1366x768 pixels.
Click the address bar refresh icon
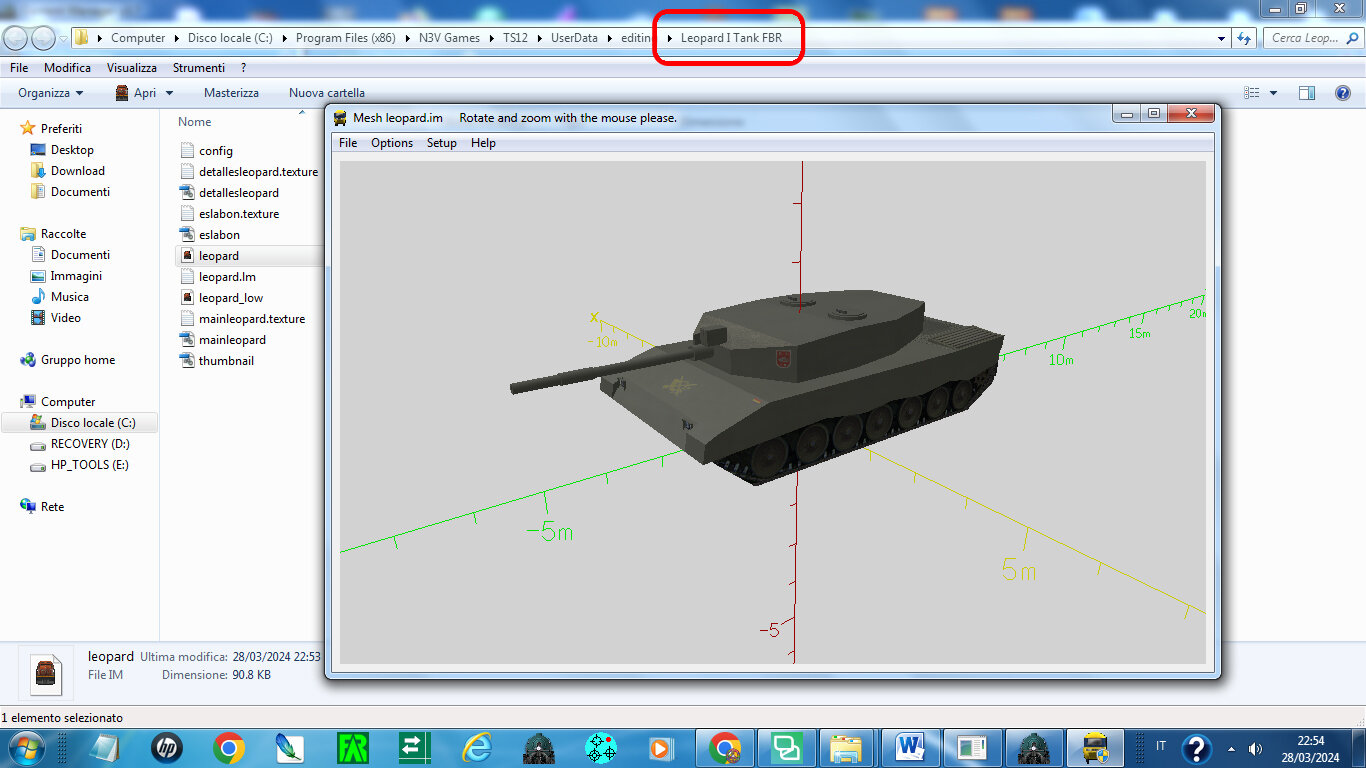click(1244, 38)
